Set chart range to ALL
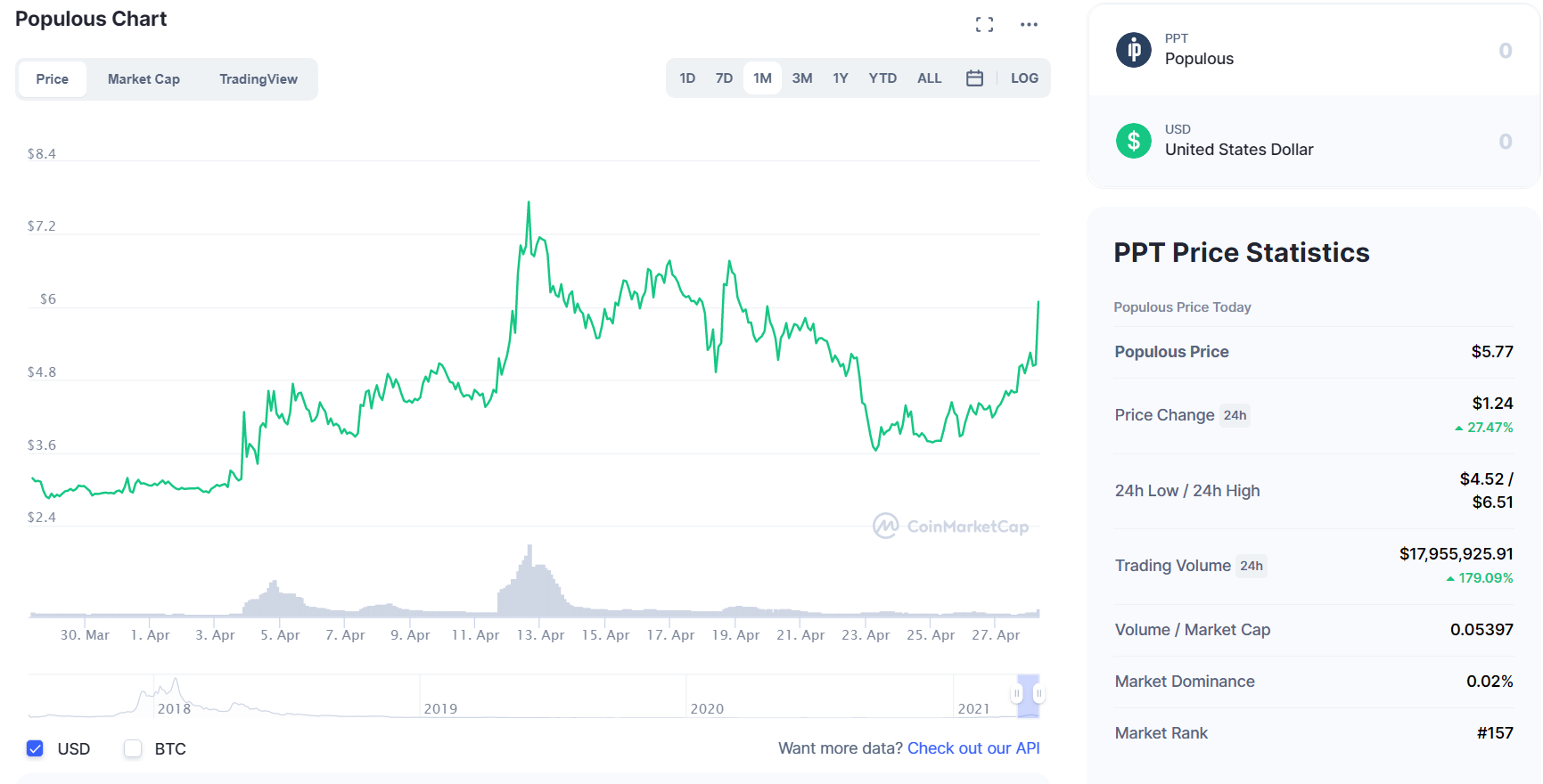 click(930, 78)
